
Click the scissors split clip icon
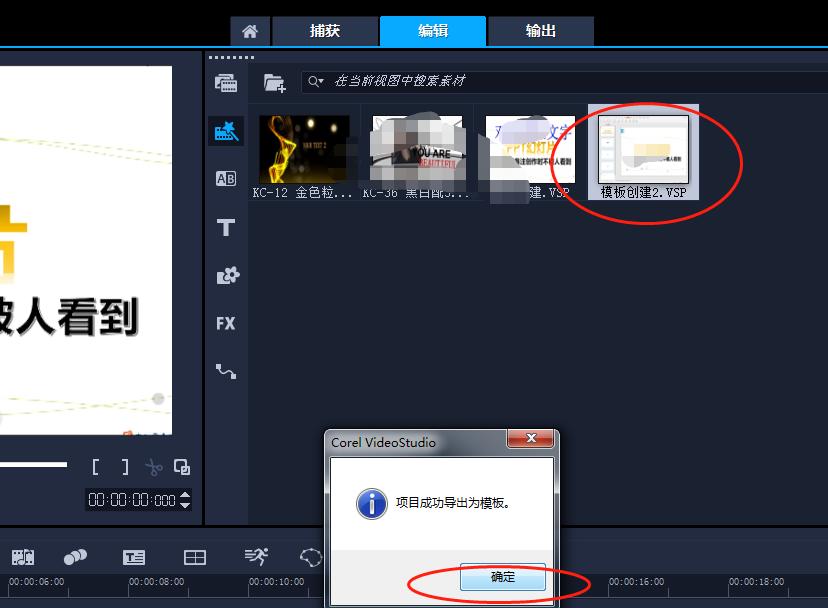point(154,467)
